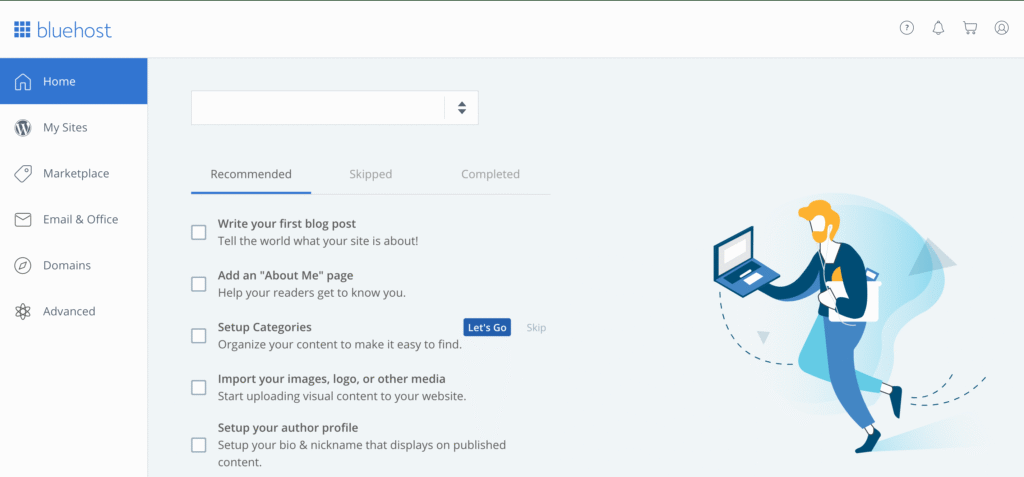Open notifications bell icon

[938, 28]
